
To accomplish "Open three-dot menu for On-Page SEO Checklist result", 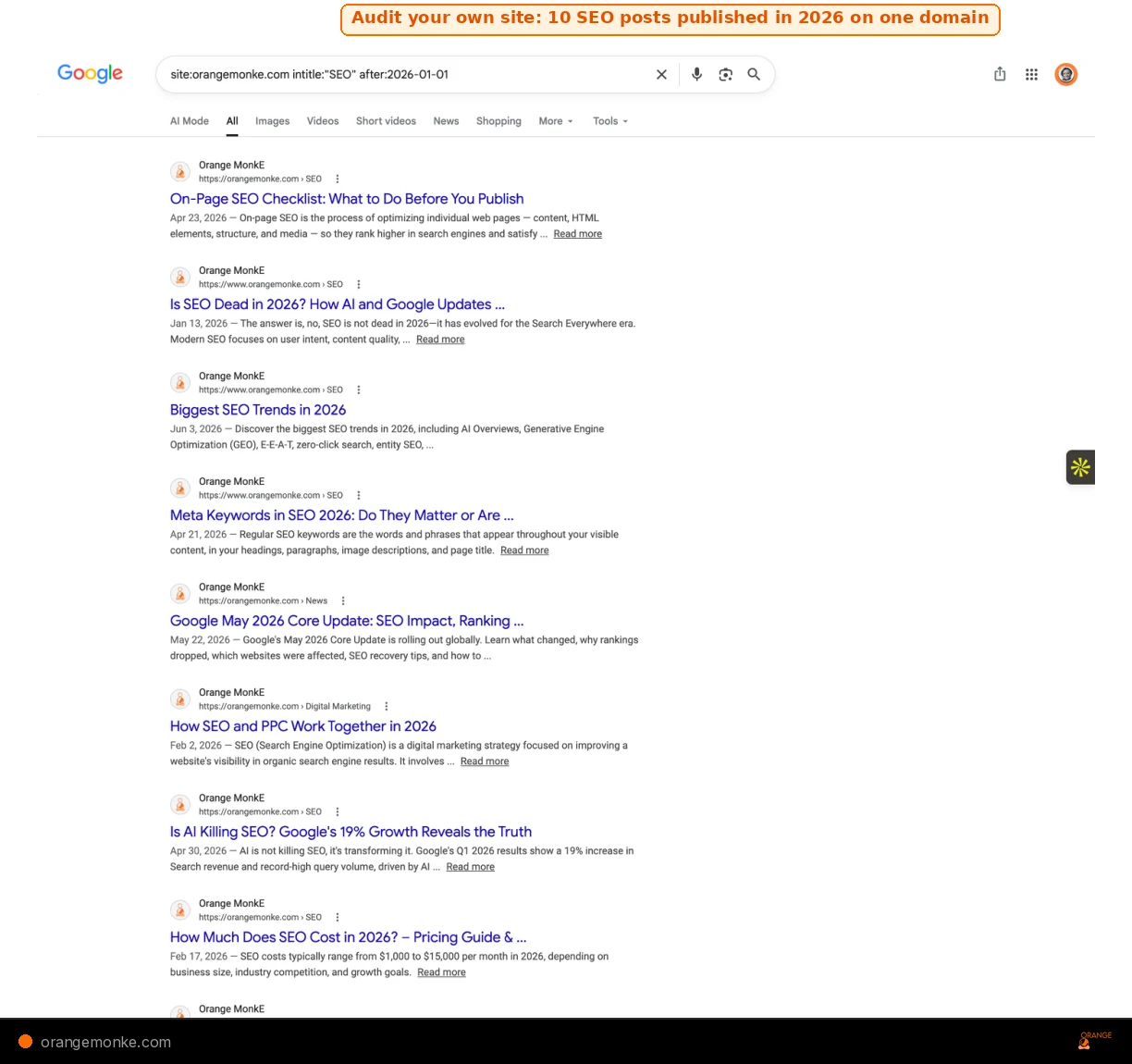I will point(338,179).
